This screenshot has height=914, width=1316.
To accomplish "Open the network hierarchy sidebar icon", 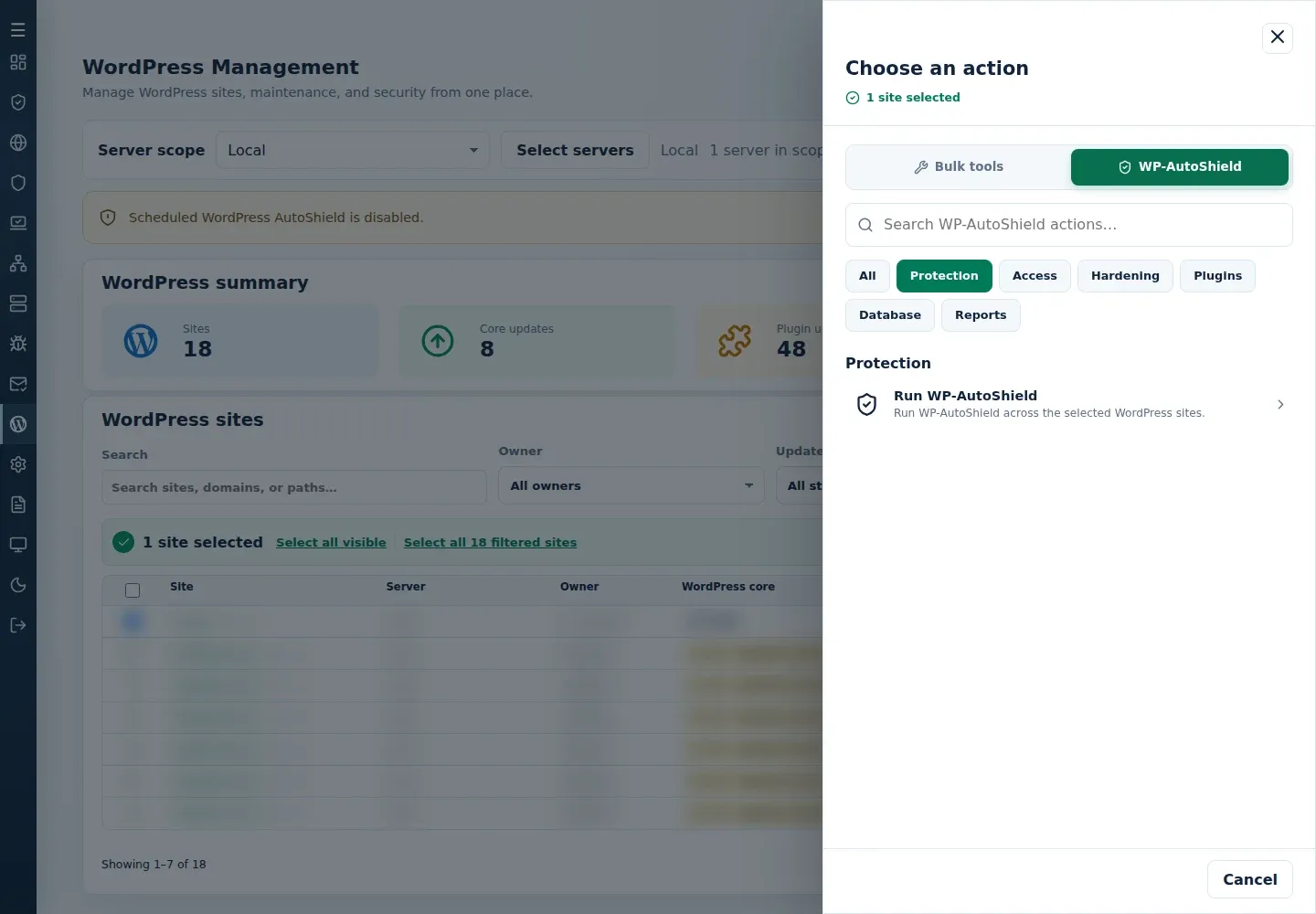I will [18, 263].
